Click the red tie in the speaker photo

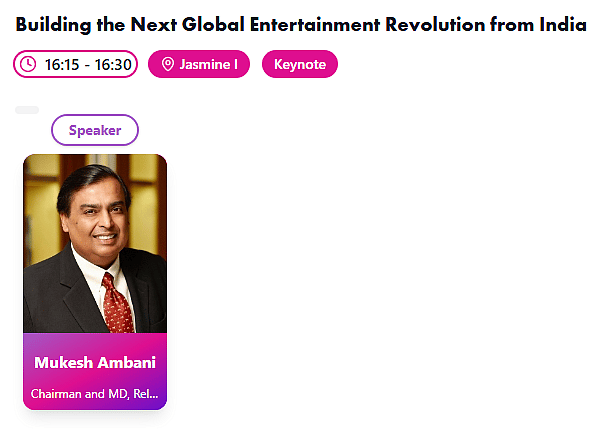116,303
